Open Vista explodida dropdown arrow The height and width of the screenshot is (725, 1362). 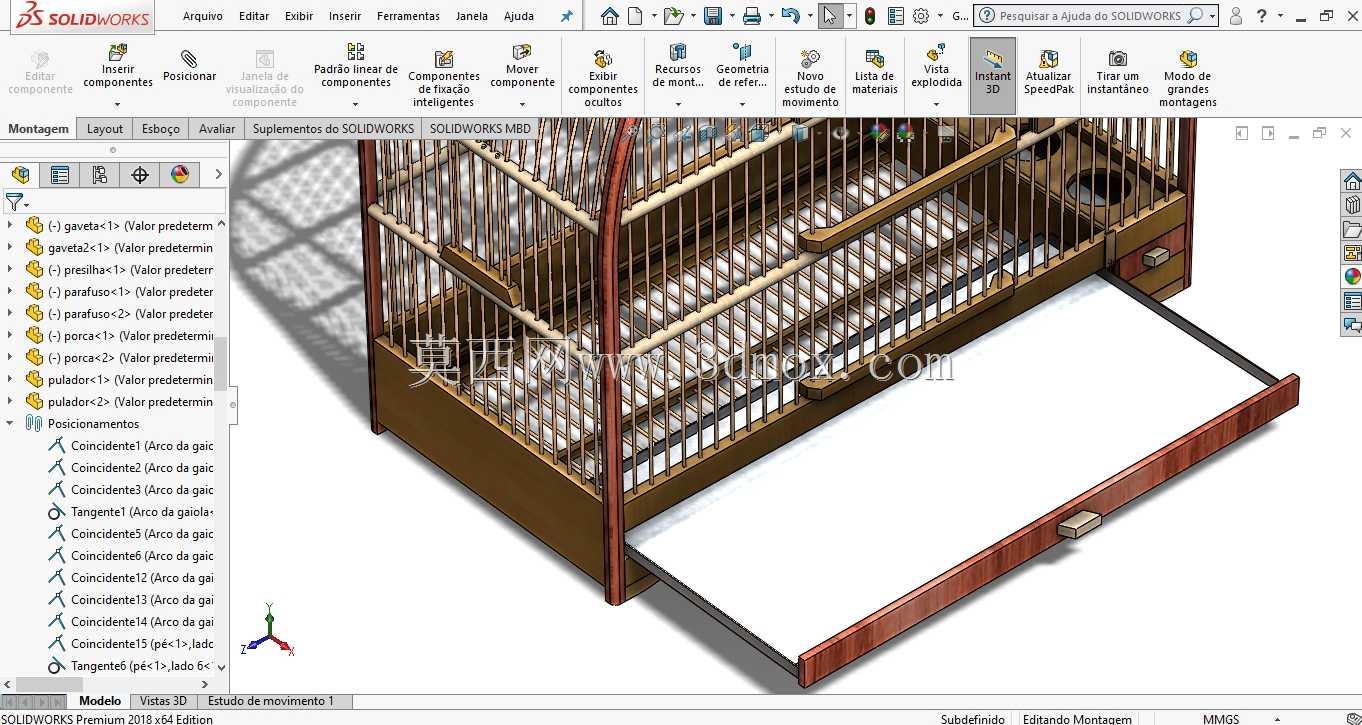pyautogui.click(x=936, y=104)
